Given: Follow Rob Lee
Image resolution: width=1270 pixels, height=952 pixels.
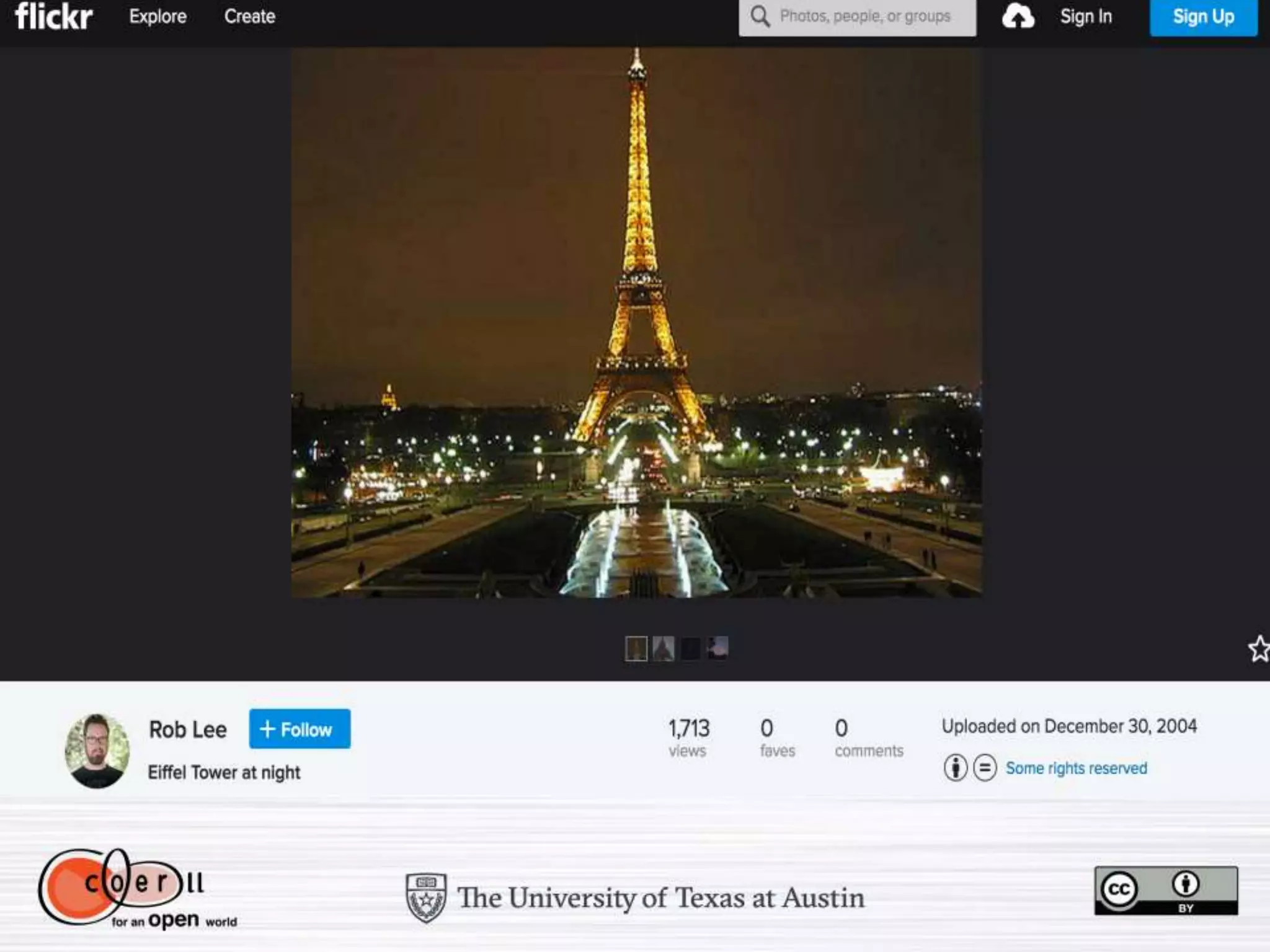Looking at the screenshot, I should 300,729.
